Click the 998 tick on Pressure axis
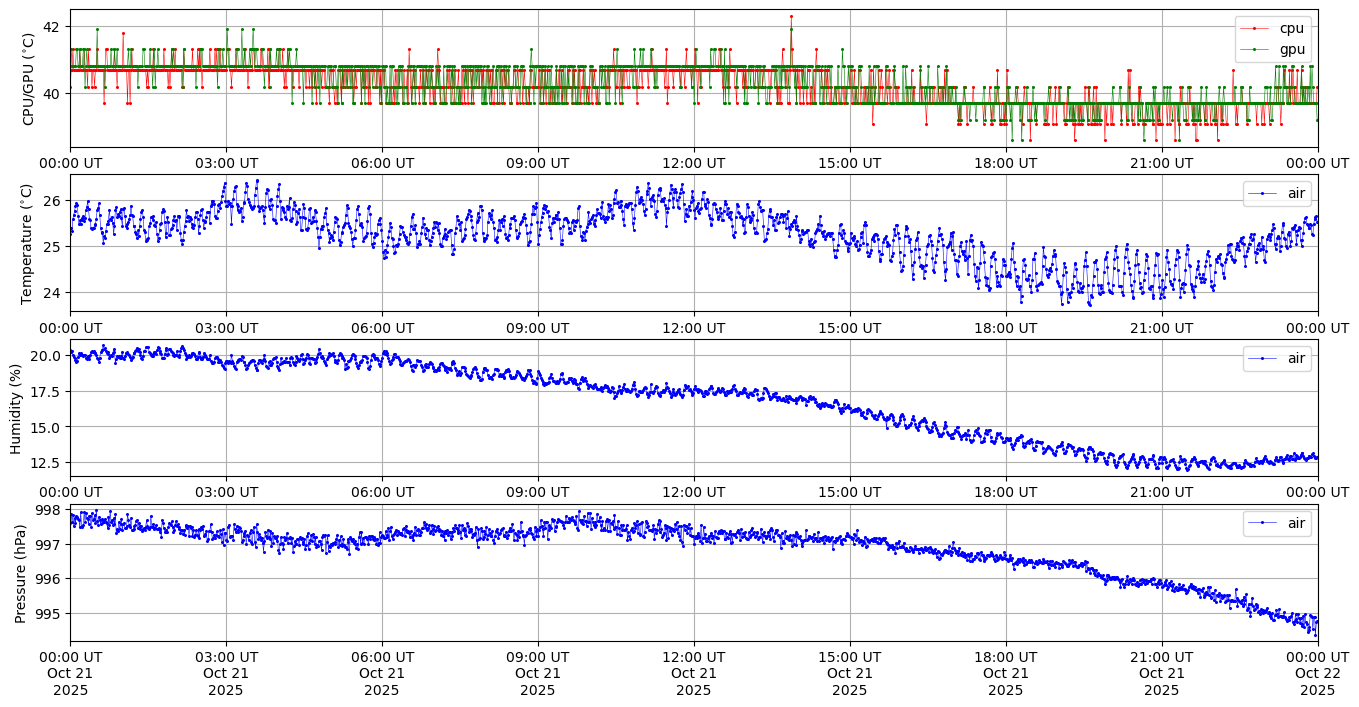1359x707 pixels. (48, 510)
